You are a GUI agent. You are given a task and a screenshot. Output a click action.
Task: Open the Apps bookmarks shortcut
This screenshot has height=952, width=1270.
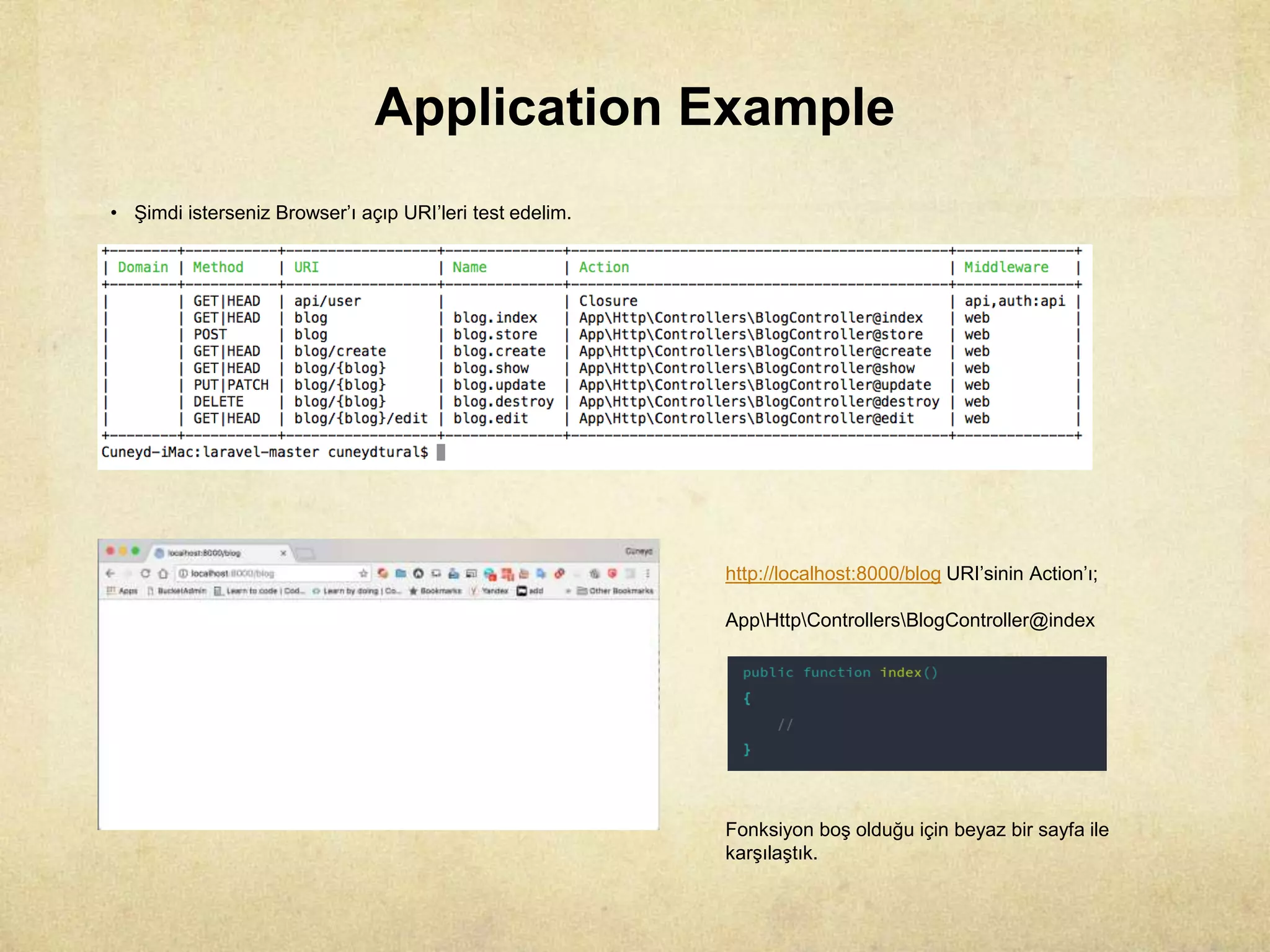(x=122, y=591)
